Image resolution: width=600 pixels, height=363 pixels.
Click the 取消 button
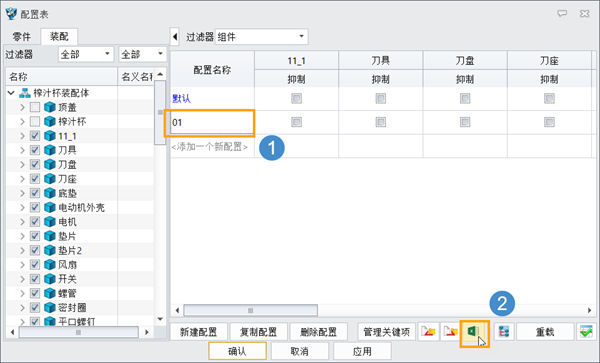[300, 351]
